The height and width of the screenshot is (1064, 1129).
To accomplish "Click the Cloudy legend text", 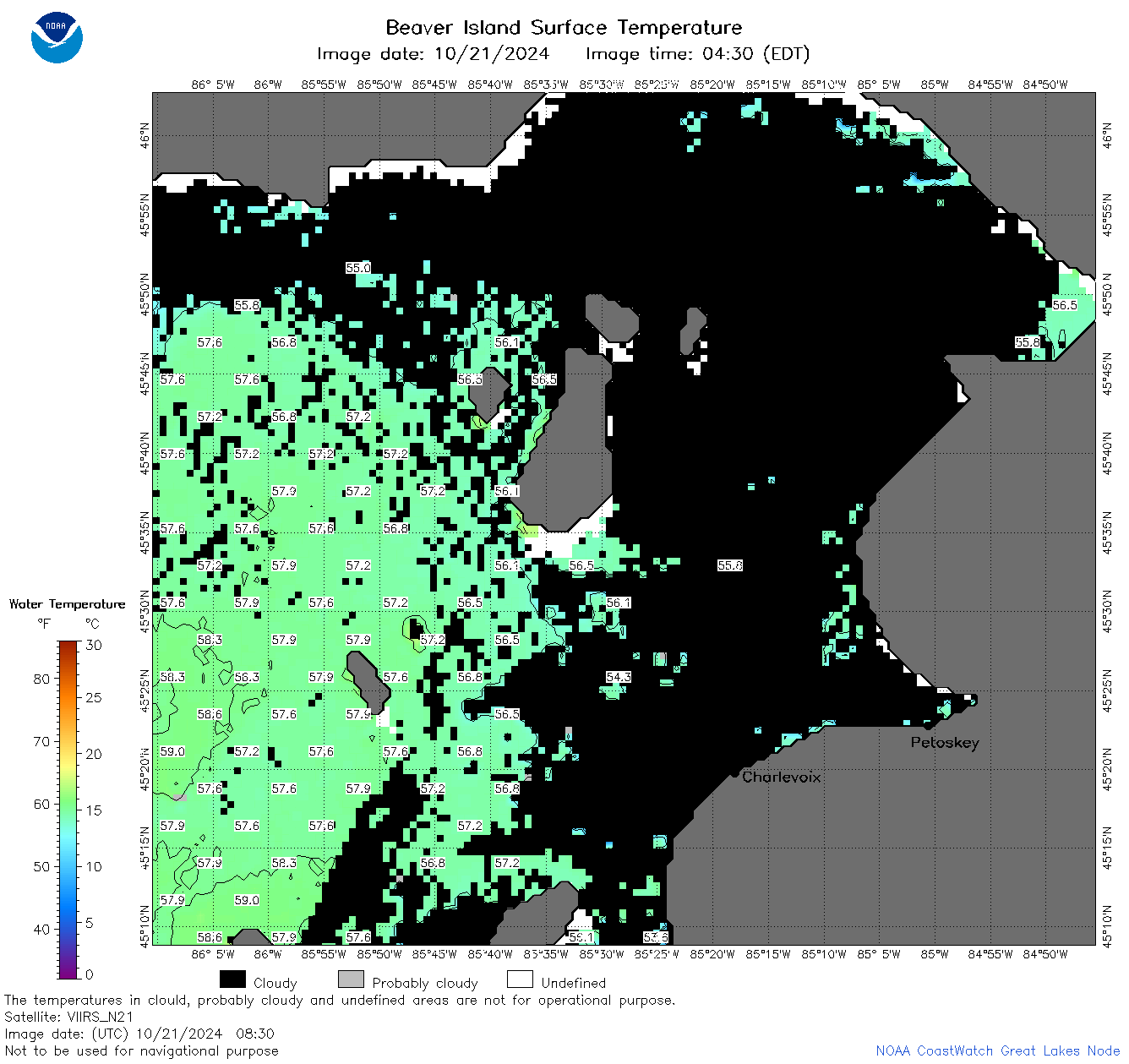I will tap(275, 984).
